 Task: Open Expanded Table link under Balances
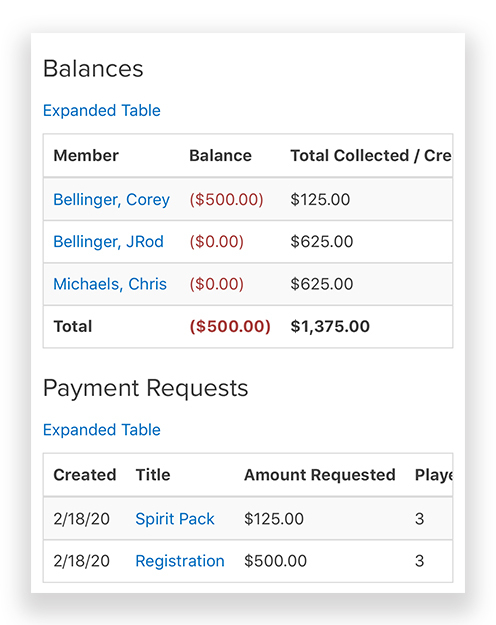[102, 110]
